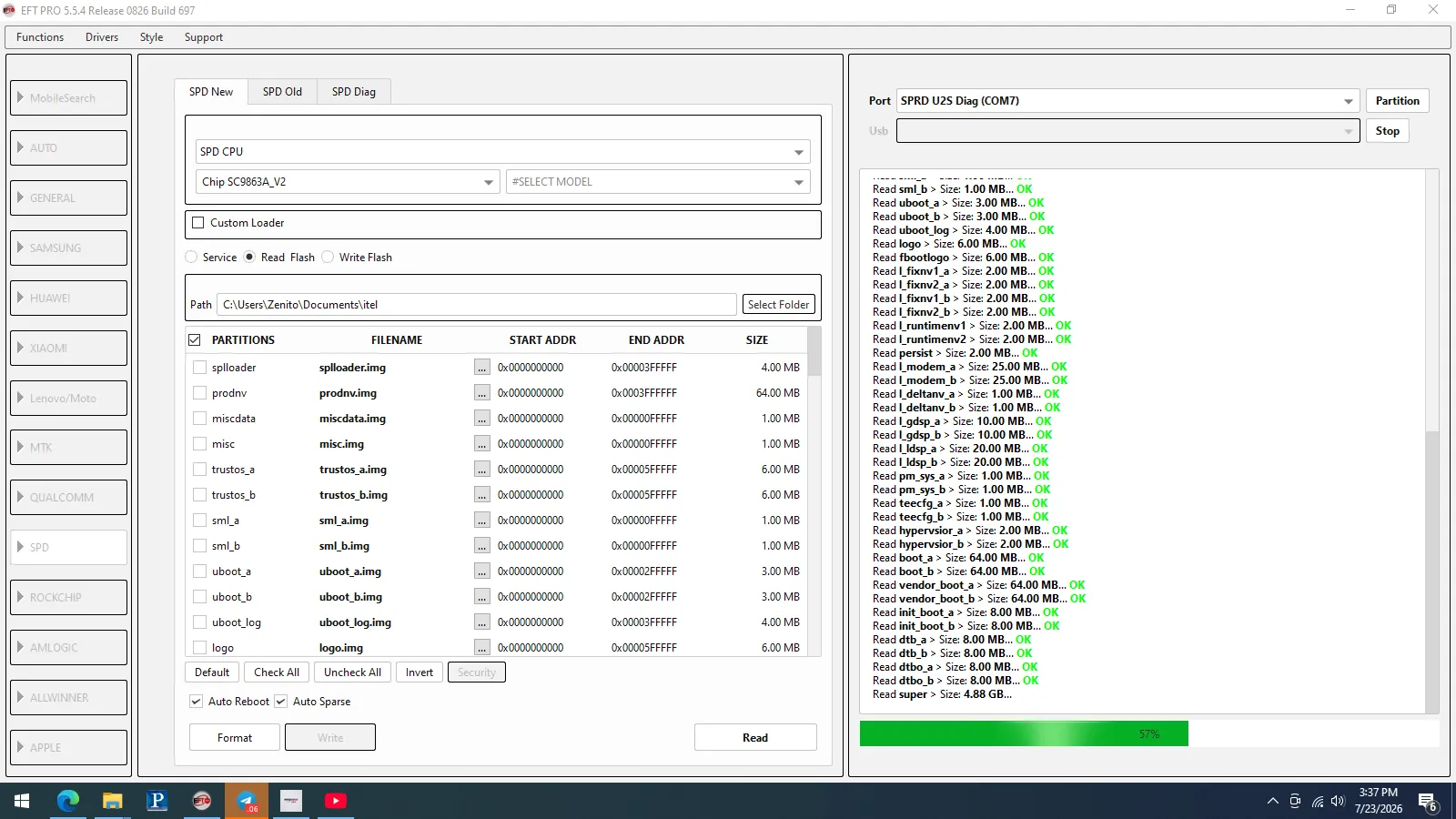Open the Support menu
Screen dimensions: 1456x819
(204, 37)
